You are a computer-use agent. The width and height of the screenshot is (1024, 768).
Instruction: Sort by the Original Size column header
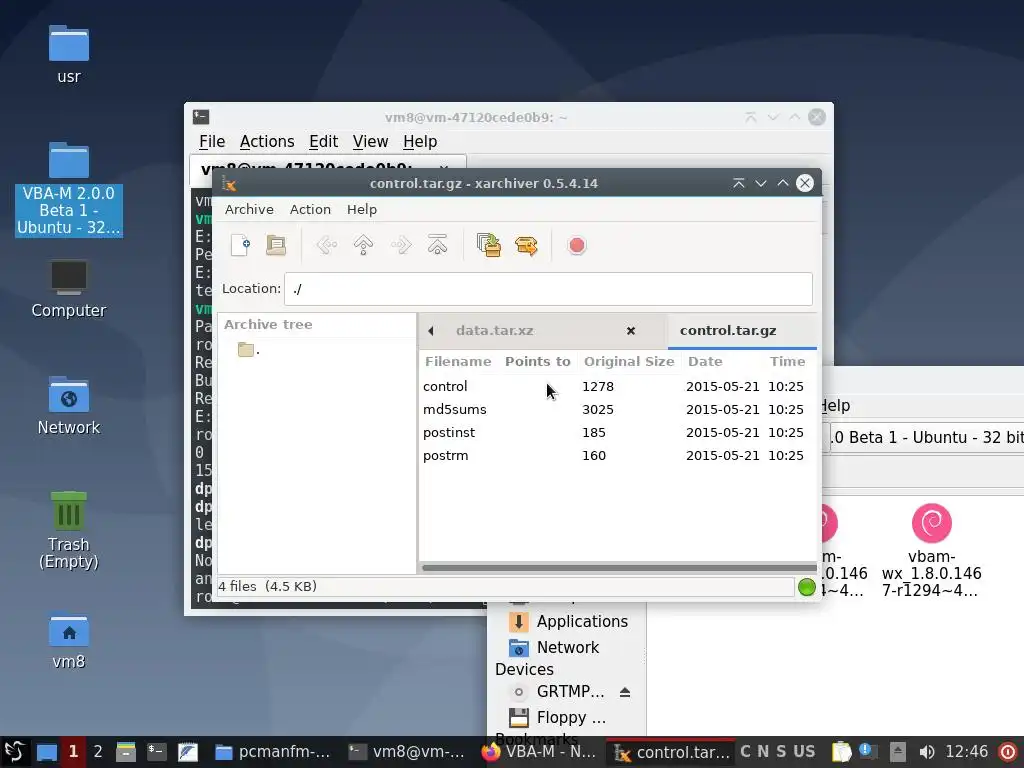click(x=629, y=361)
